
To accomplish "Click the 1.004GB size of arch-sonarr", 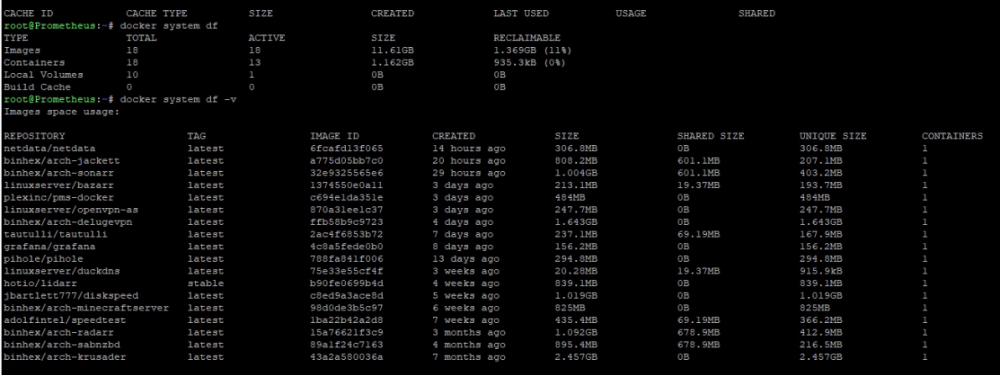I will [x=576, y=173].
